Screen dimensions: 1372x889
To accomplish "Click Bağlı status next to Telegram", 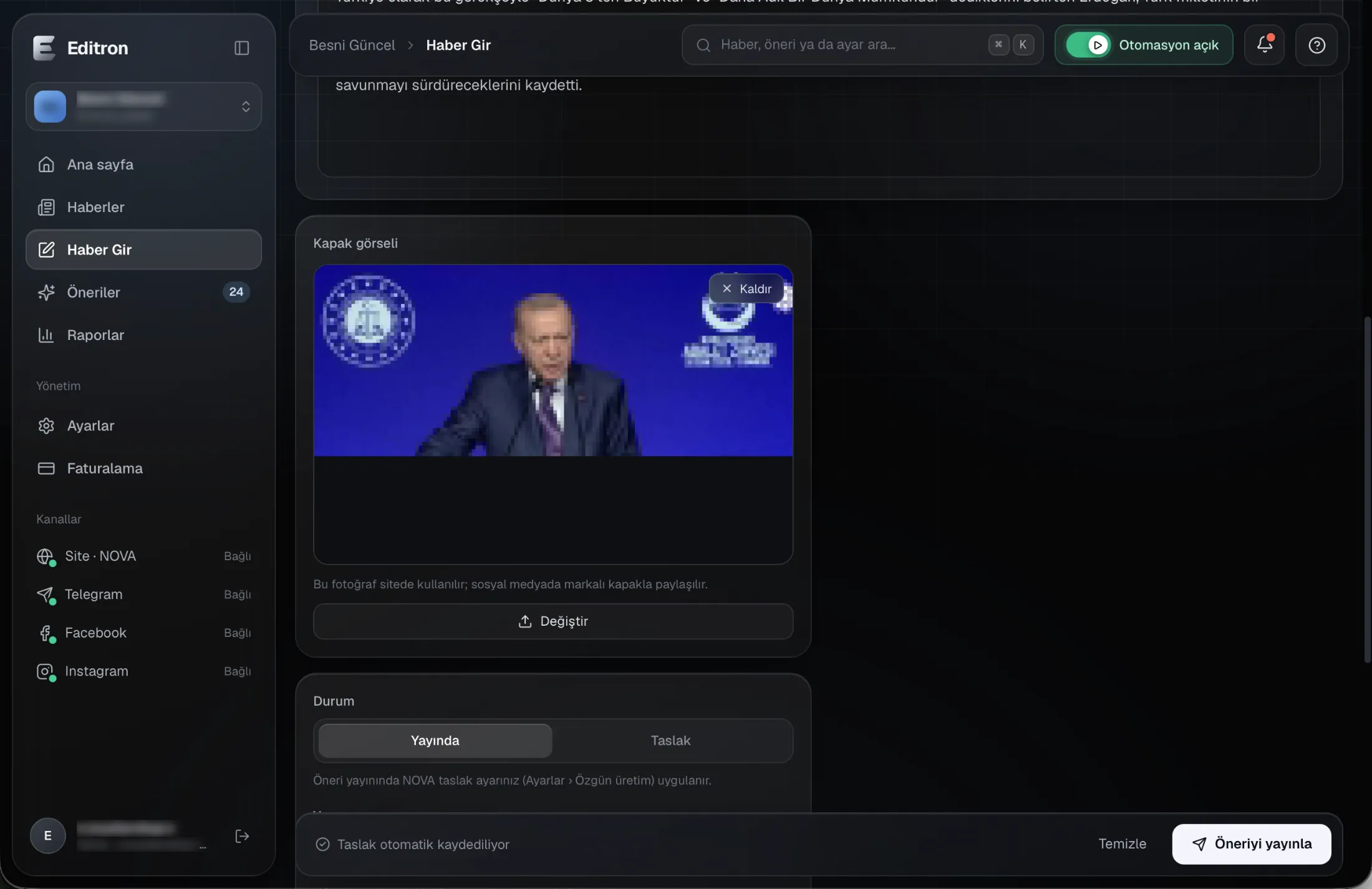I will pyautogui.click(x=238, y=595).
